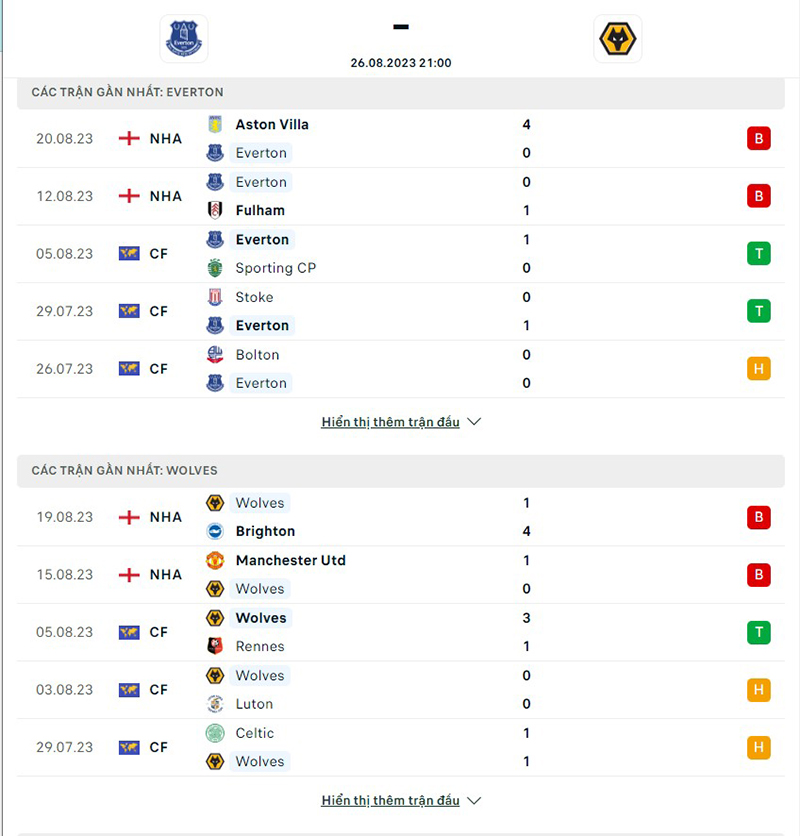Click the red B result badge for Aston Villa match
800x836 pixels.
(x=758, y=139)
